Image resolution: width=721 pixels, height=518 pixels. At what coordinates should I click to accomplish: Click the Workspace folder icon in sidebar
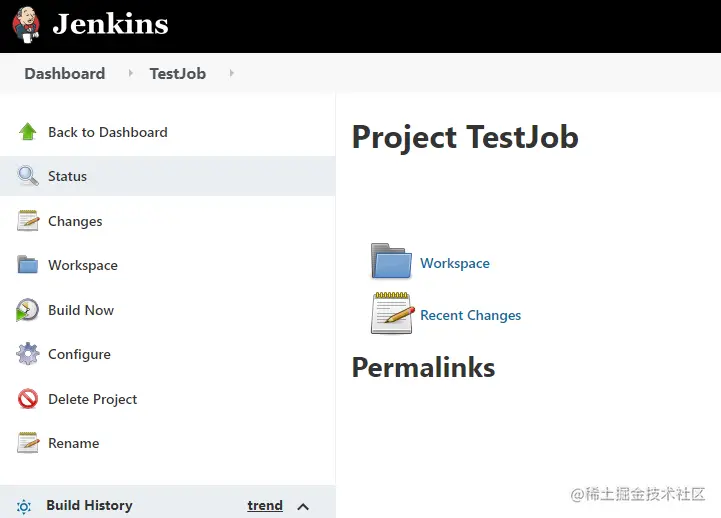(x=28, y=265)
